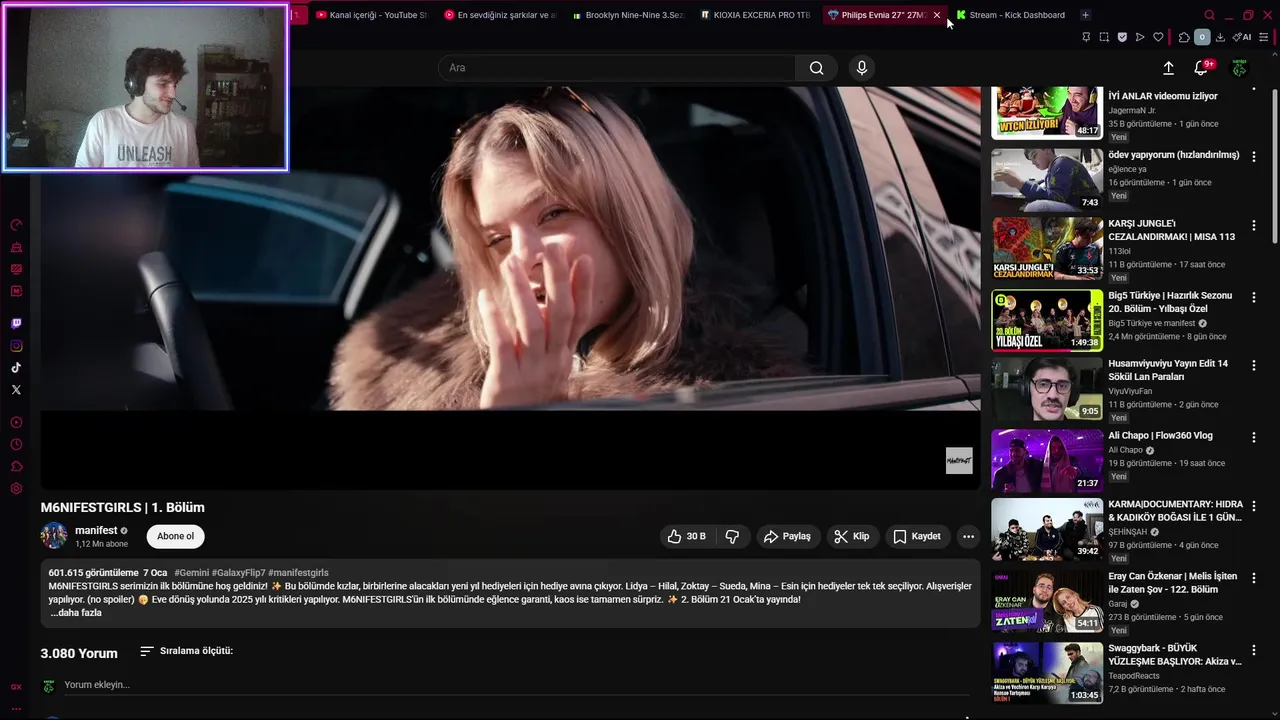Close the Philips Evnia tab
1280x720 pixels.
point(937,15)
